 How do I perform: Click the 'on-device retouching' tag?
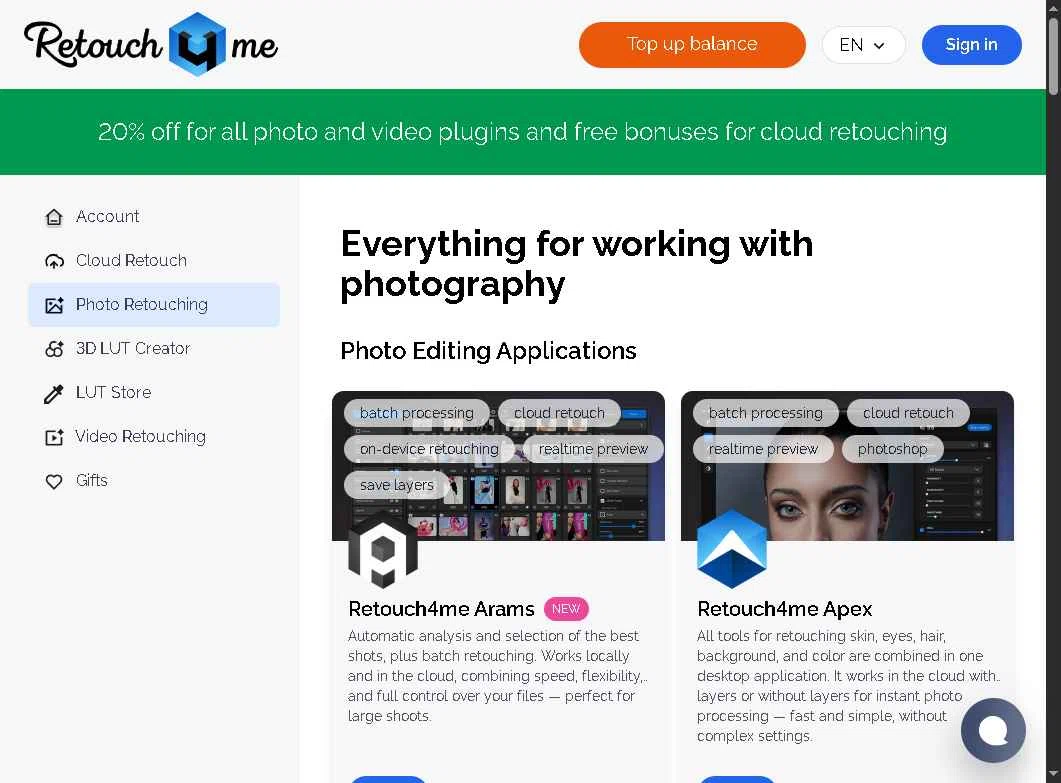click(x=429, y=449)
